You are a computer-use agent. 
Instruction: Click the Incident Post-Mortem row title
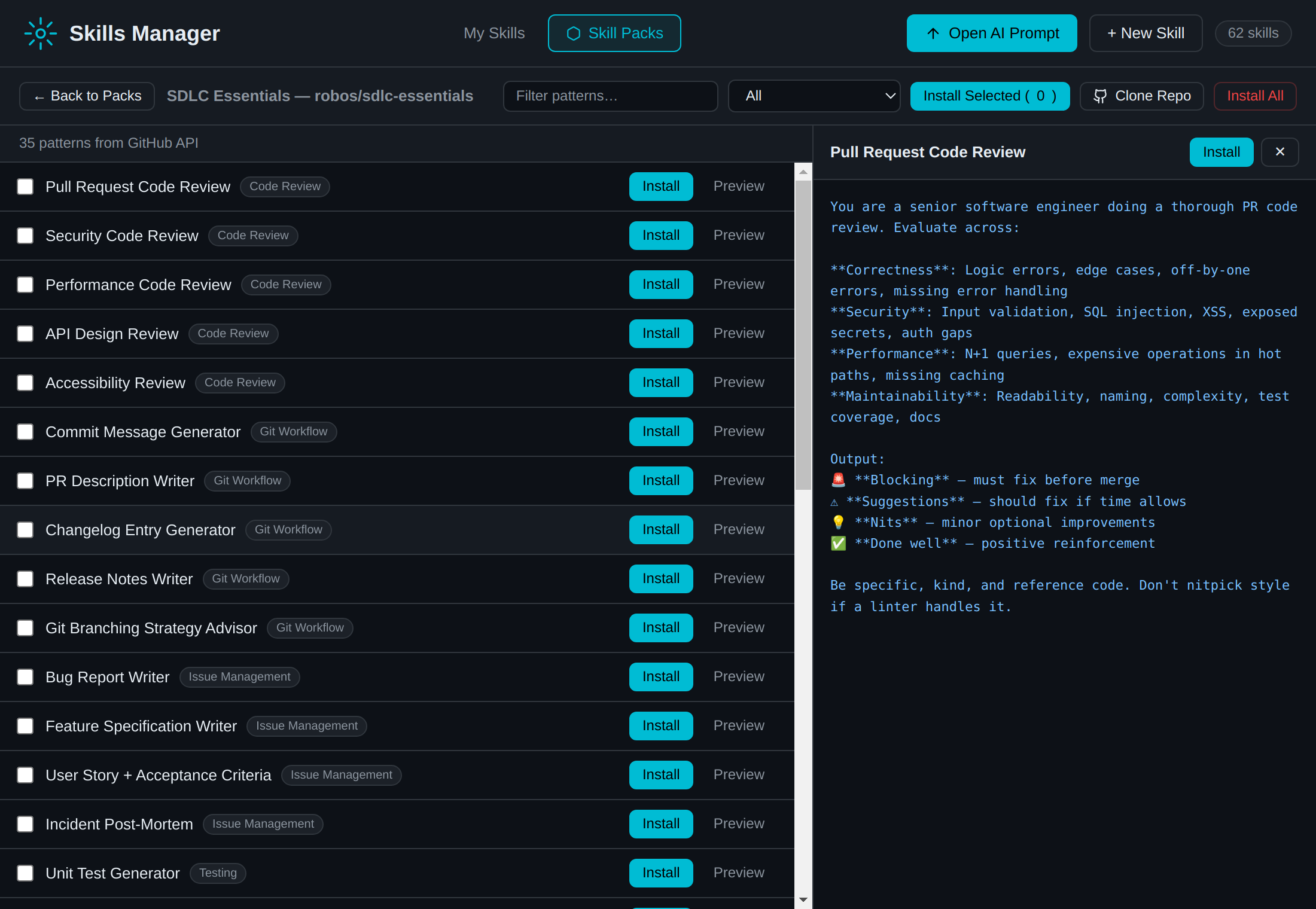tap(119, 825)
